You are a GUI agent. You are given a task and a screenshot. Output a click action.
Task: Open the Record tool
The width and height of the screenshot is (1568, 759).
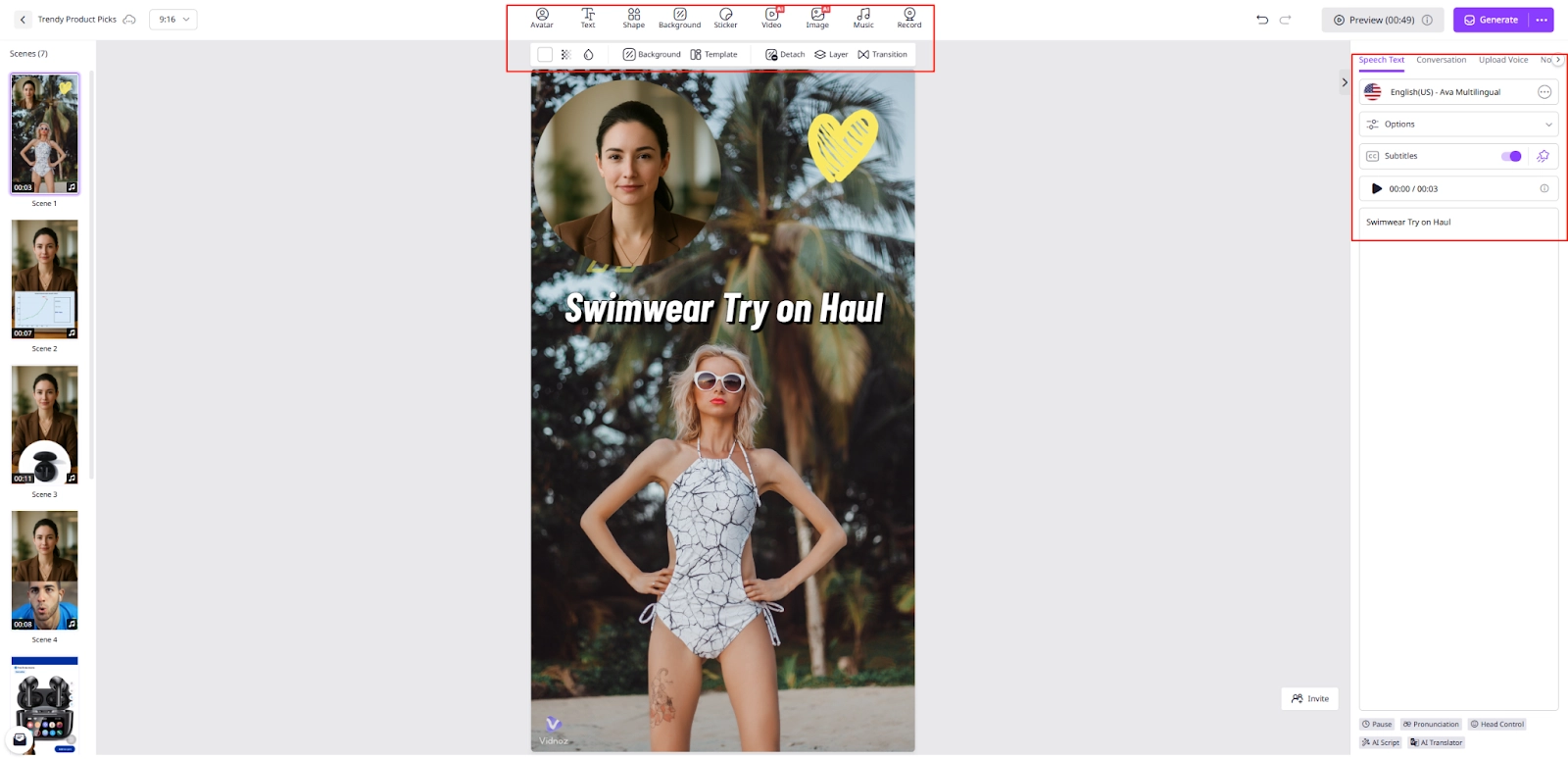tap(909, 19)
